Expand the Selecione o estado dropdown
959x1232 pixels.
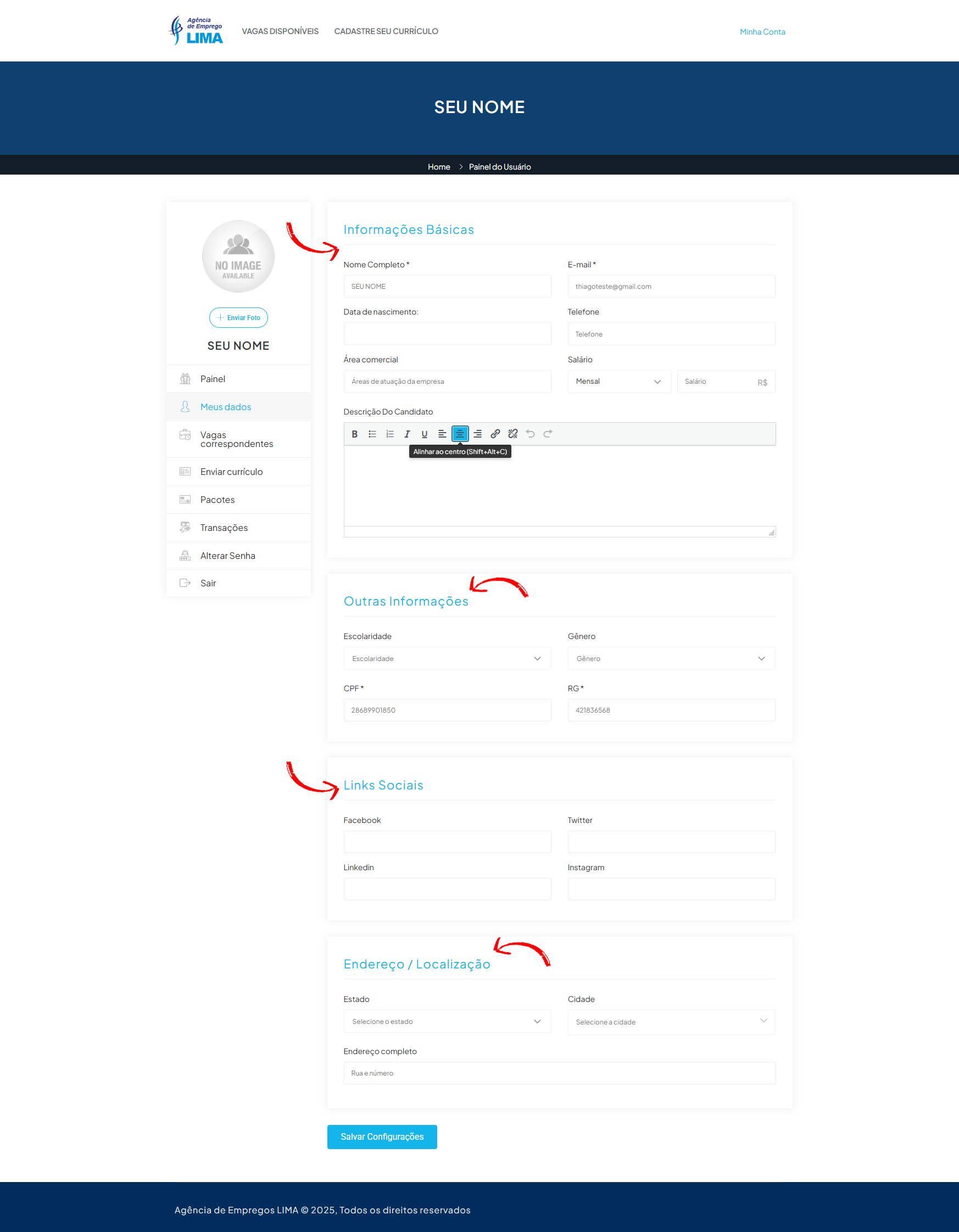click(447, 1021)
